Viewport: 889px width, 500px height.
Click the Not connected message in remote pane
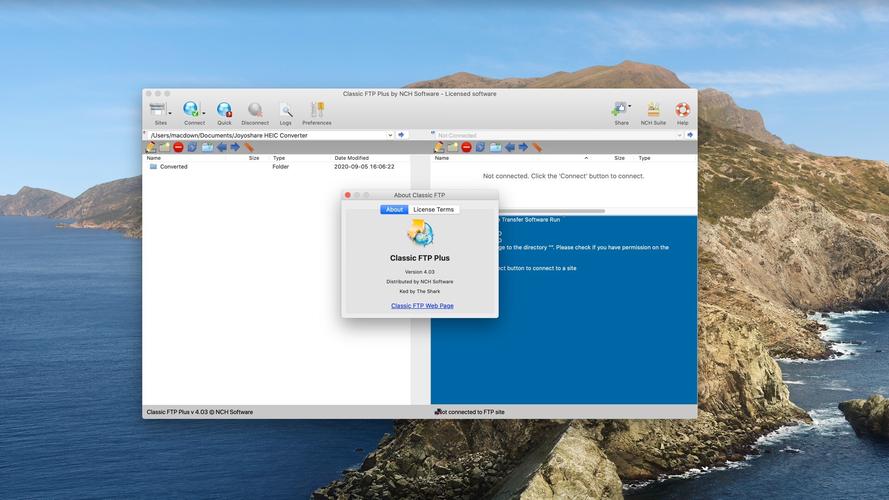(x=564, y=176)
